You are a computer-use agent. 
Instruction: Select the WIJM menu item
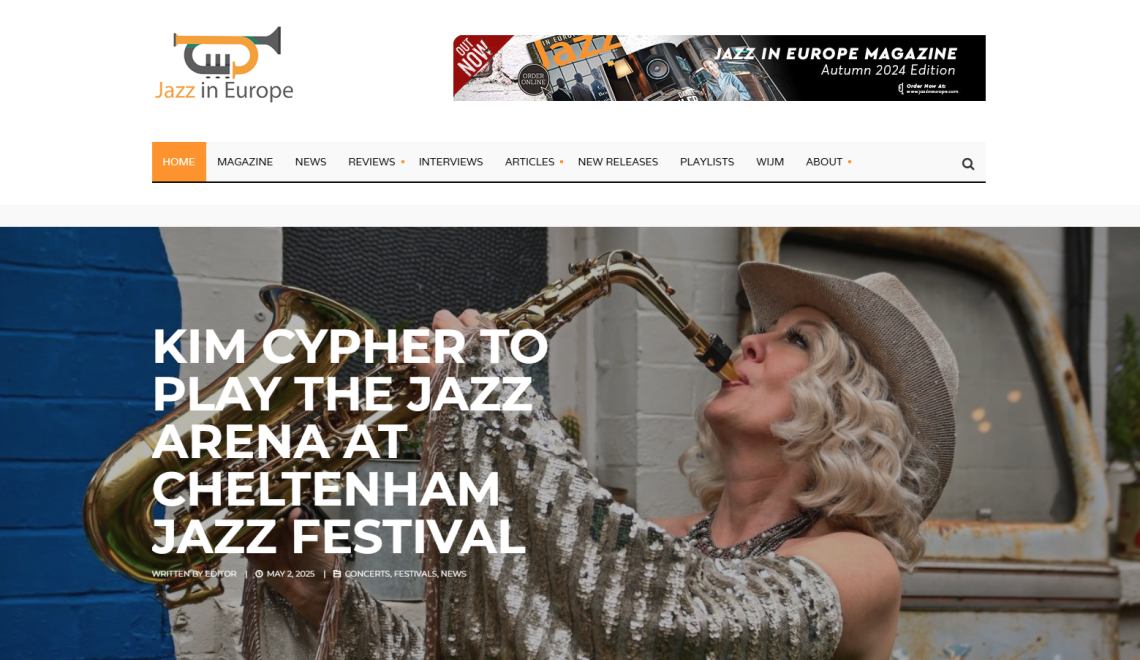[x=770, y=162]
